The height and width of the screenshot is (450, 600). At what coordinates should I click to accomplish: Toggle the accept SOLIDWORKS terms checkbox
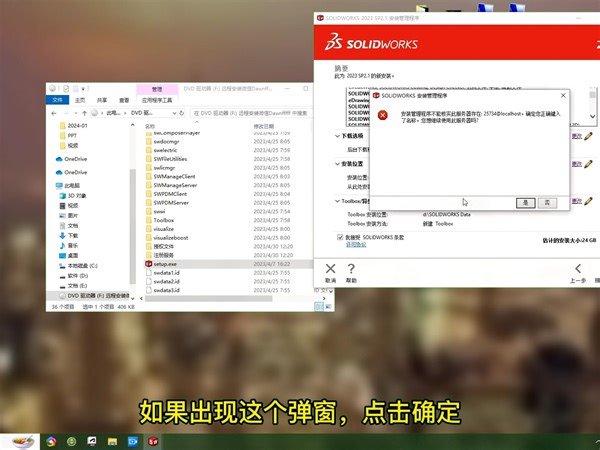[339, 237]
